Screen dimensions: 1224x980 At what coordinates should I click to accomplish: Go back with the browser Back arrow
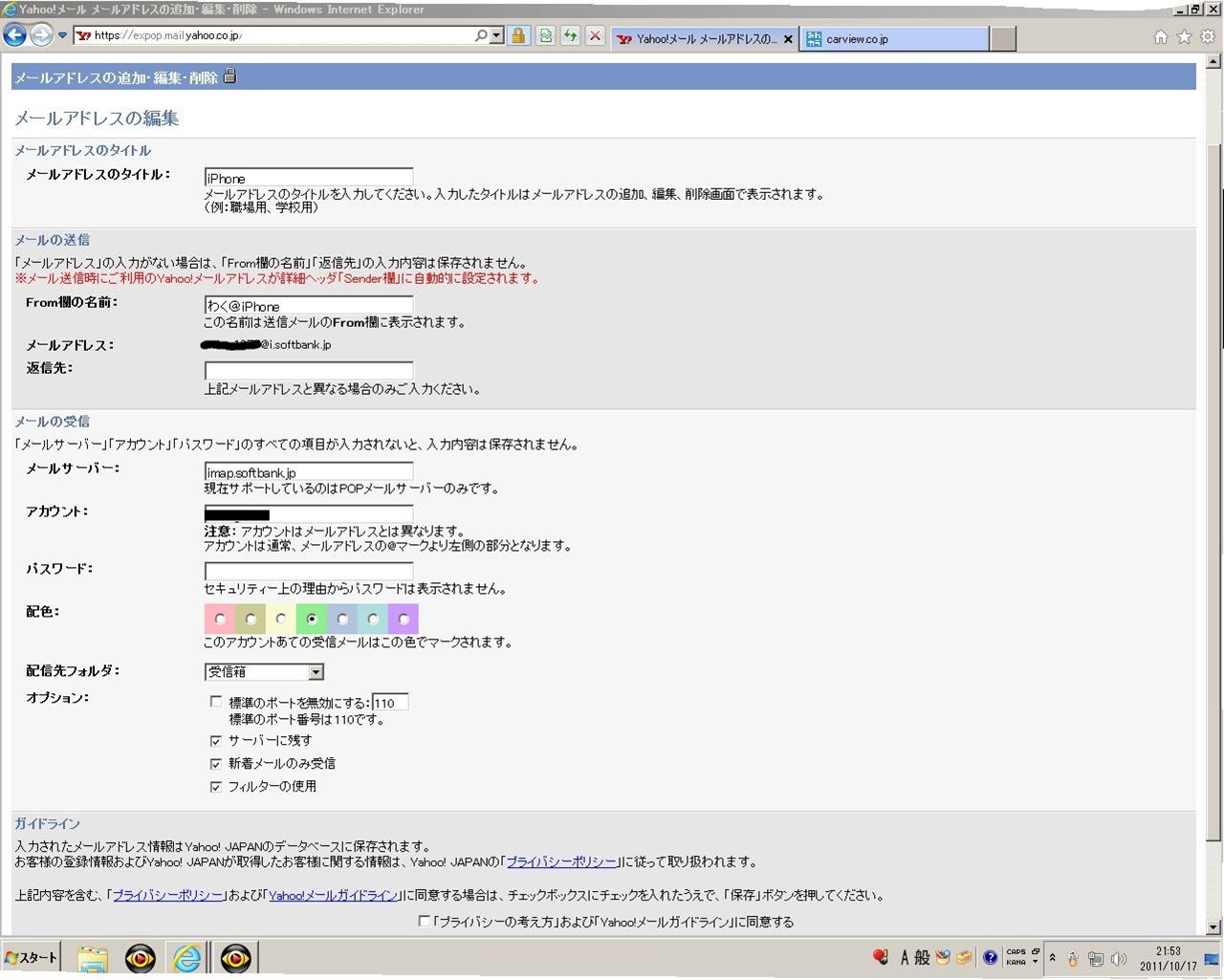14,35
